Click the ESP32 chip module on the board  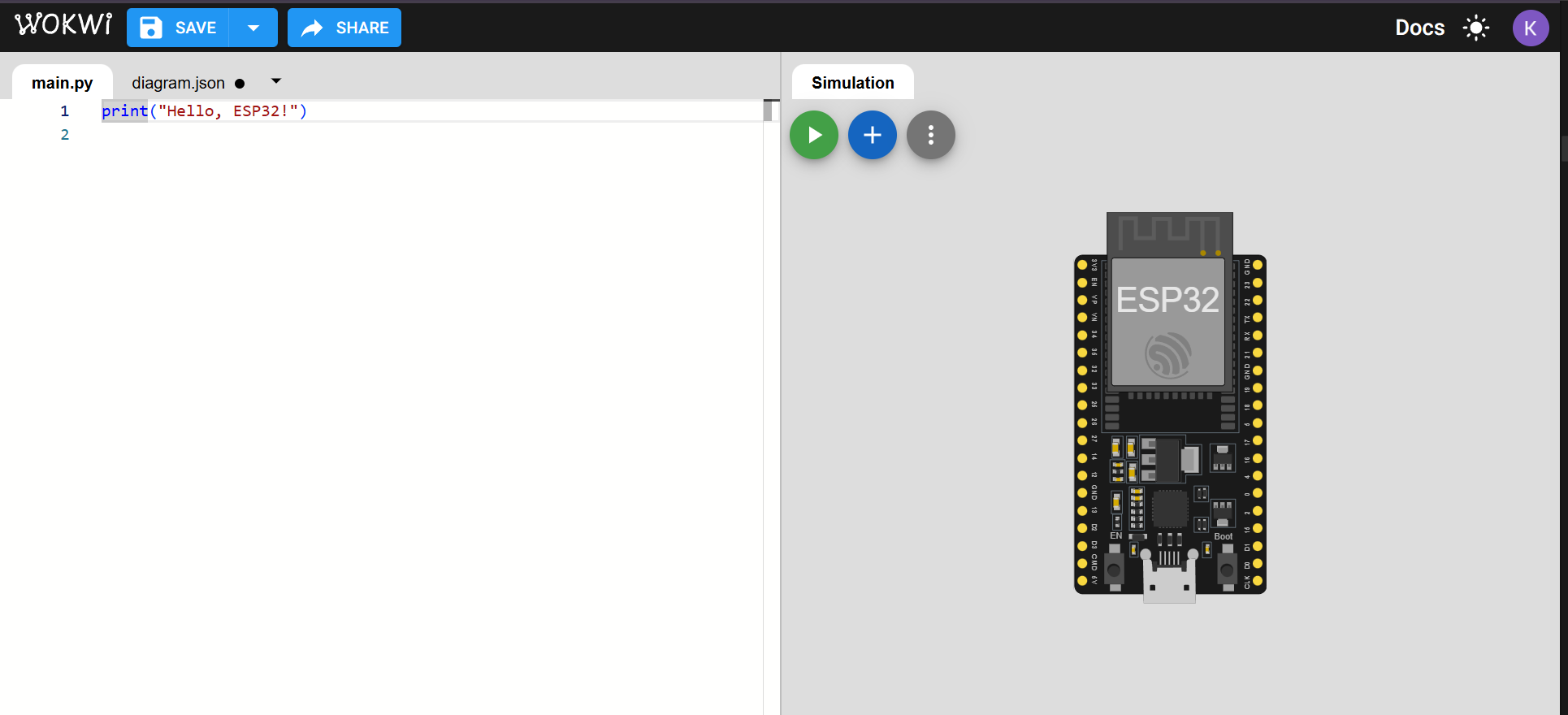(x=1168, y=322)
